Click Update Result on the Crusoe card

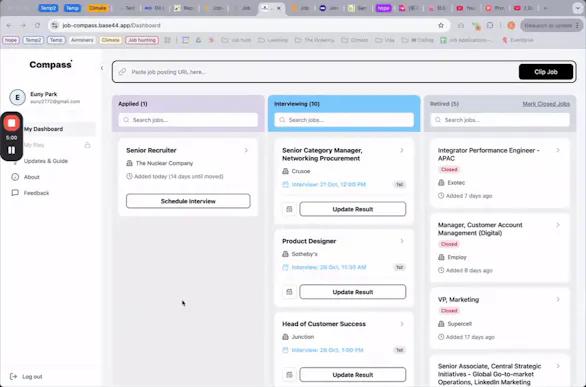[x=352, y=209]
